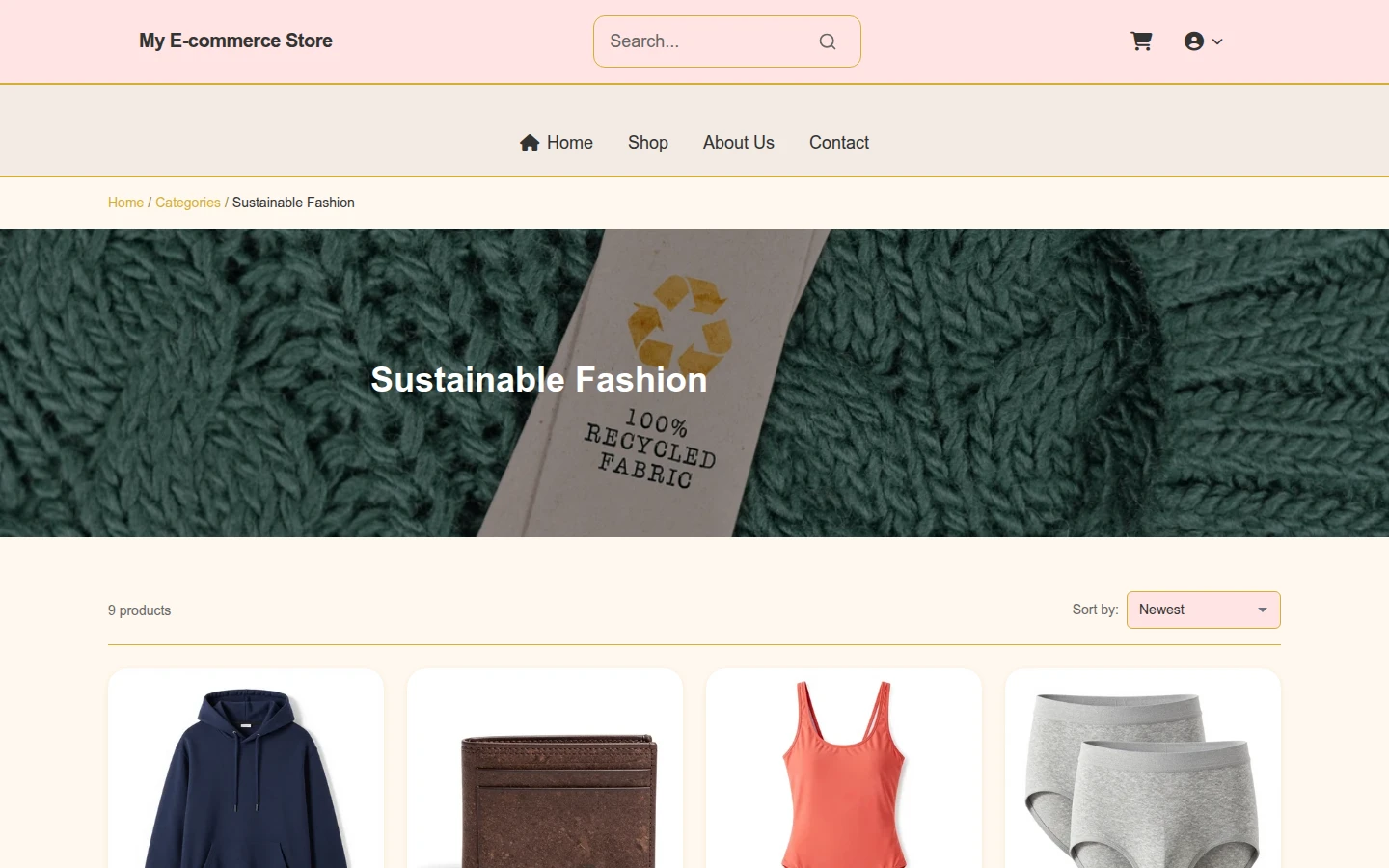Viewport: 1389px width, 868px height.
Task: Open the Contact page
Action: click(839, 143)
